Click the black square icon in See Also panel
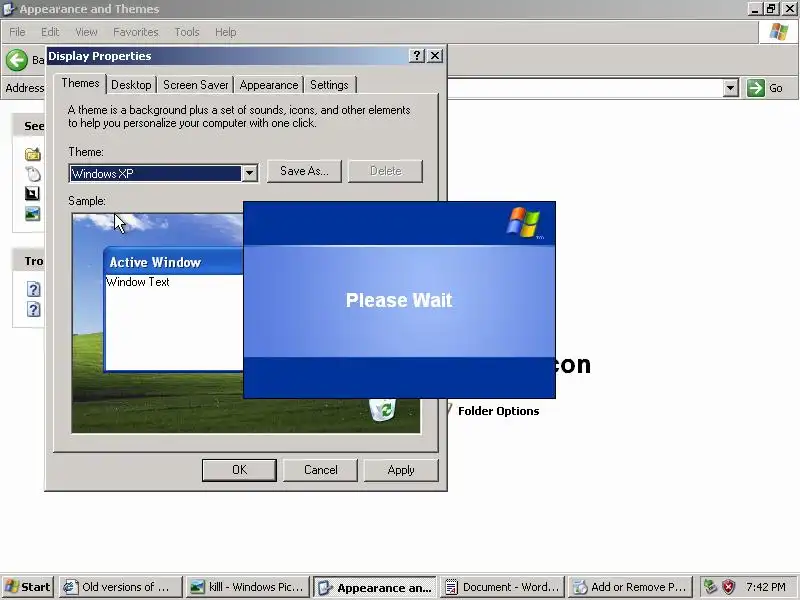 (x=32, y=193)
